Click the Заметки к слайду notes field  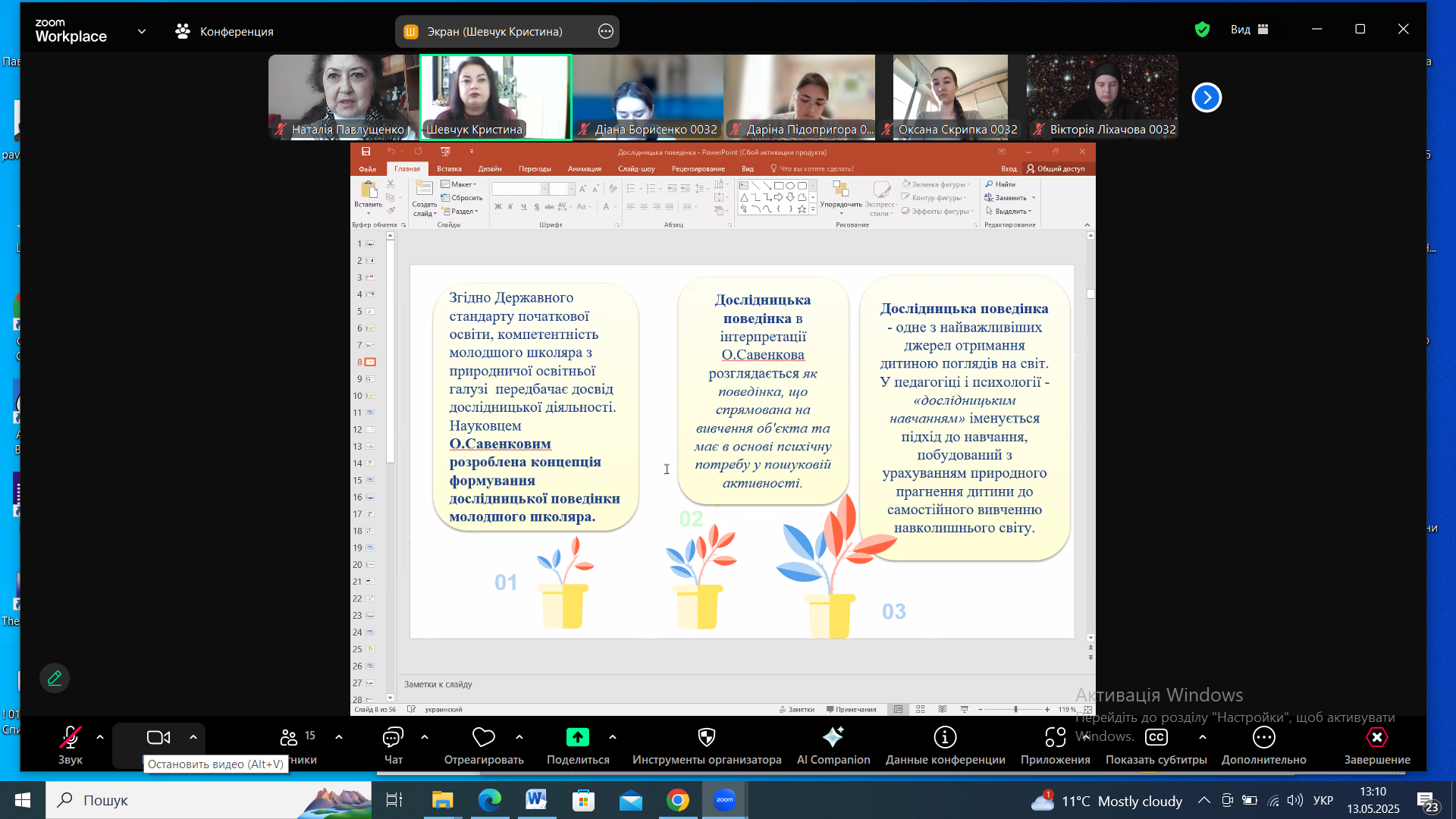click(x=743, y=685)
